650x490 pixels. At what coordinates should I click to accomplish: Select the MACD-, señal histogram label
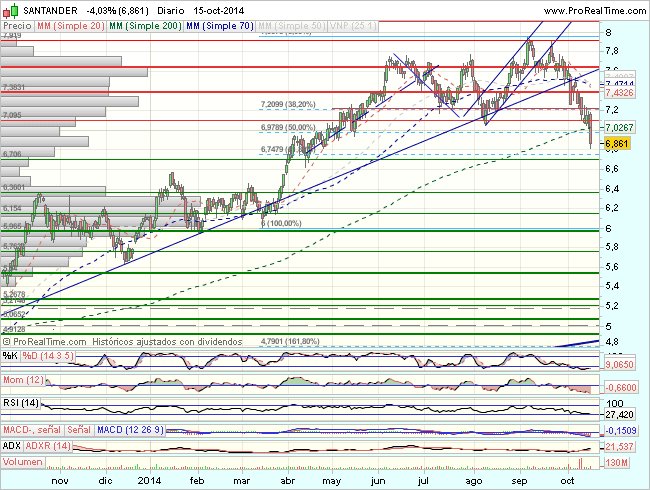32,429
